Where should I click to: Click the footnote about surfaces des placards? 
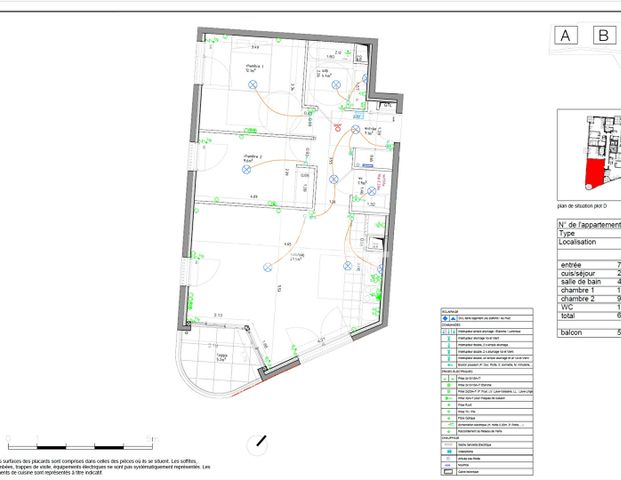(x=105, y=467)
